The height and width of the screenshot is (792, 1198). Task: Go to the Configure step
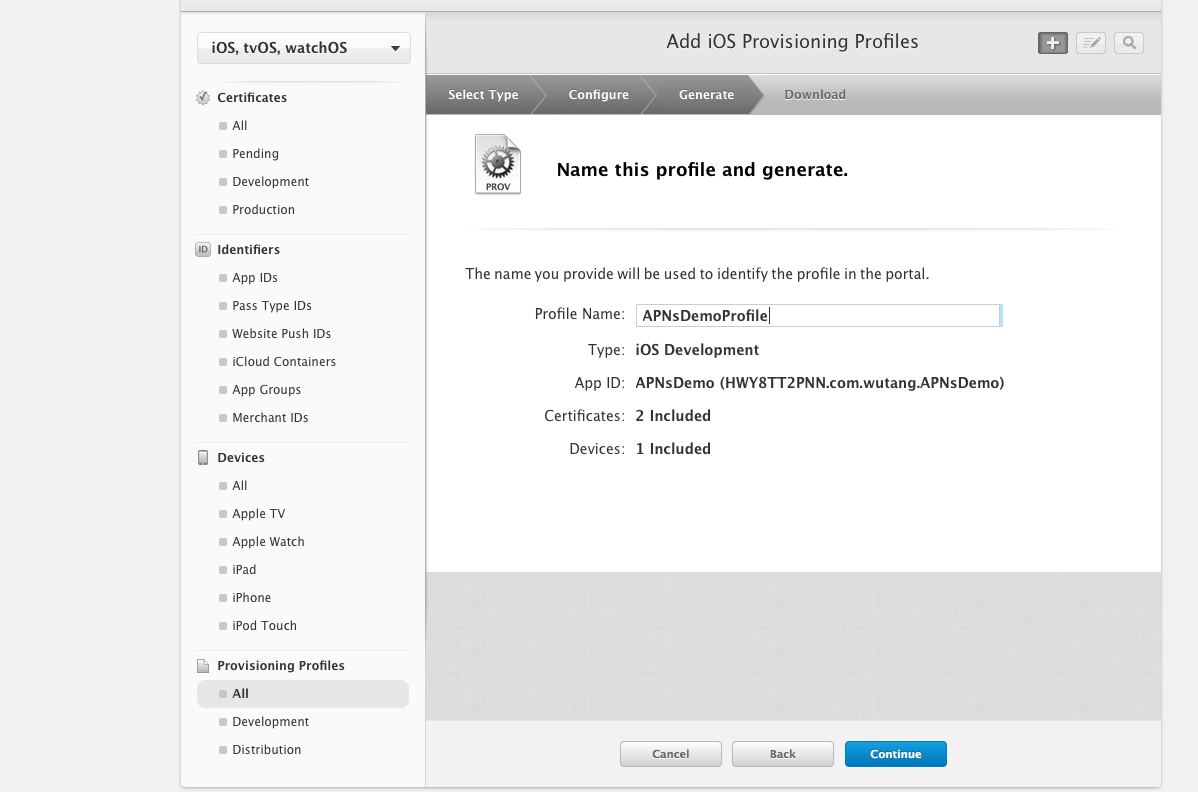[598, 95]
